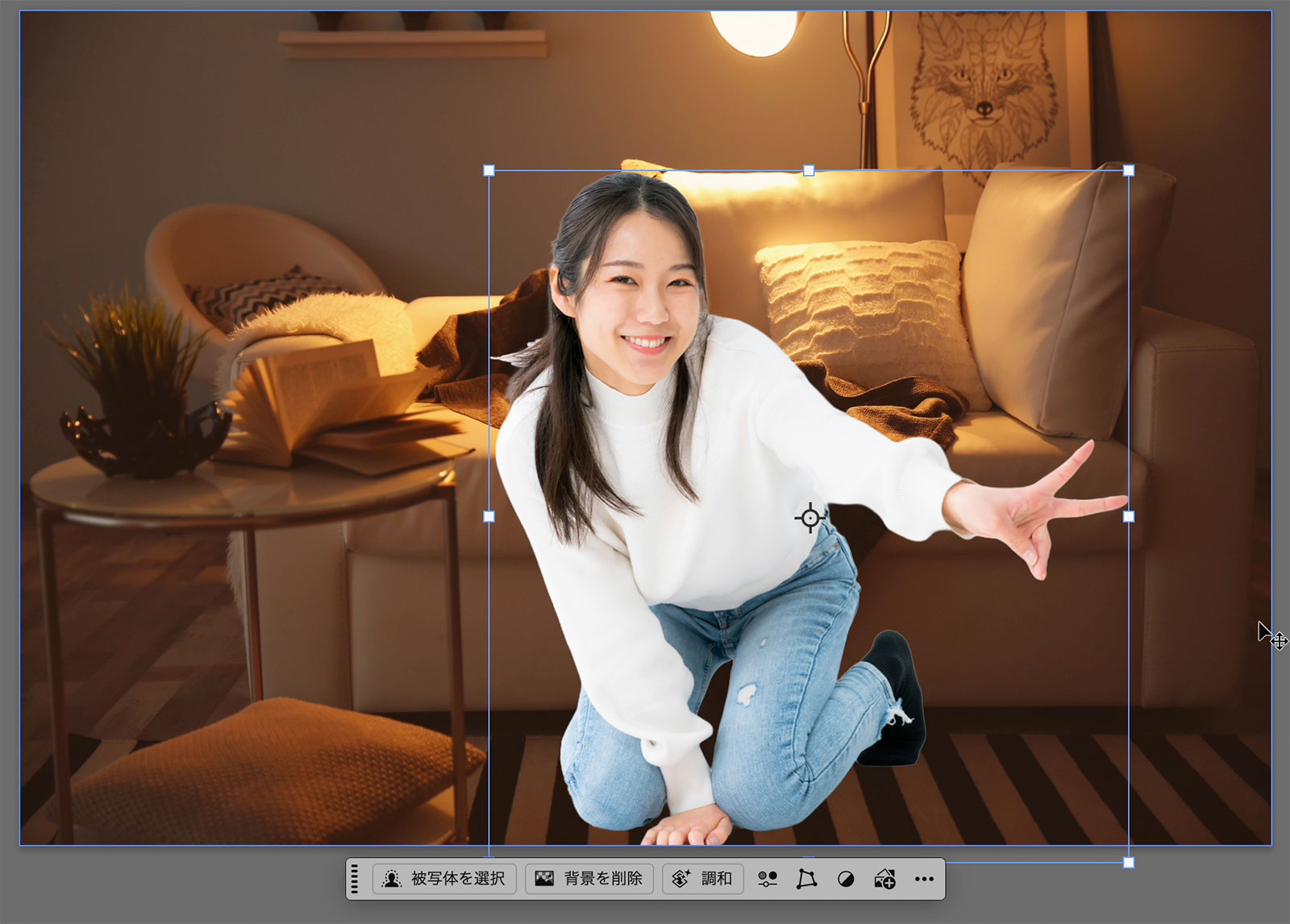The height and width of the screenshot is (924, 1290).
Task: Click the bottom-right transform handle
Action: click(1129, 862)
